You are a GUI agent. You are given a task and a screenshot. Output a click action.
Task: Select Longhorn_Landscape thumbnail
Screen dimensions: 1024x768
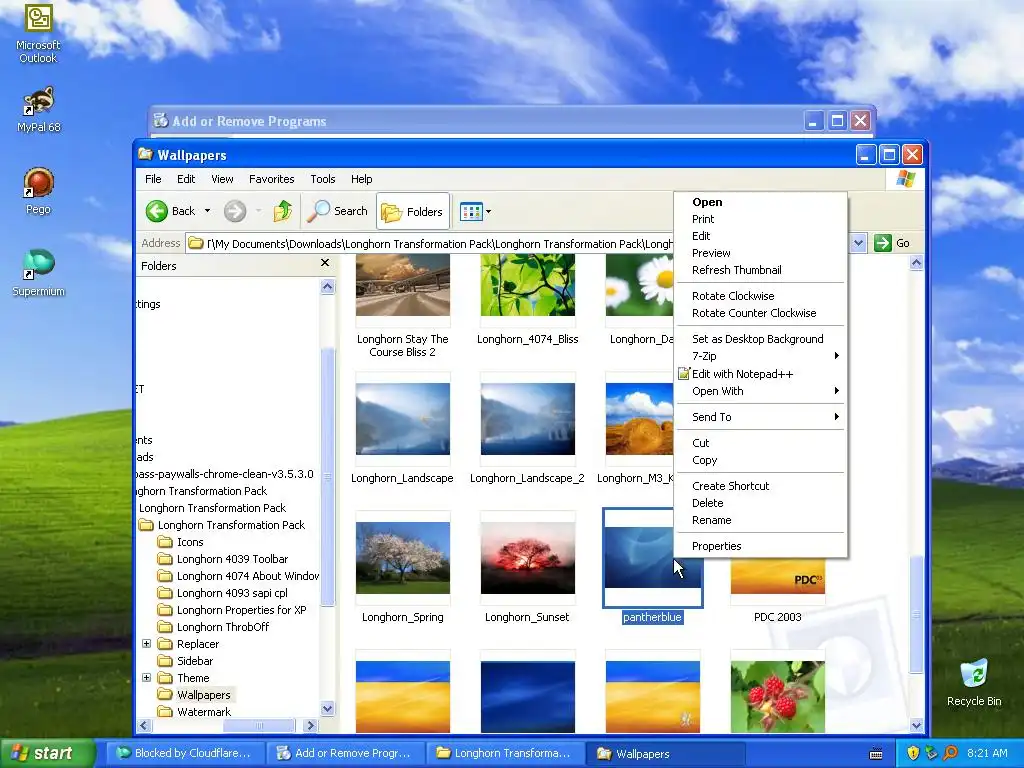click(x=402, y=419)
